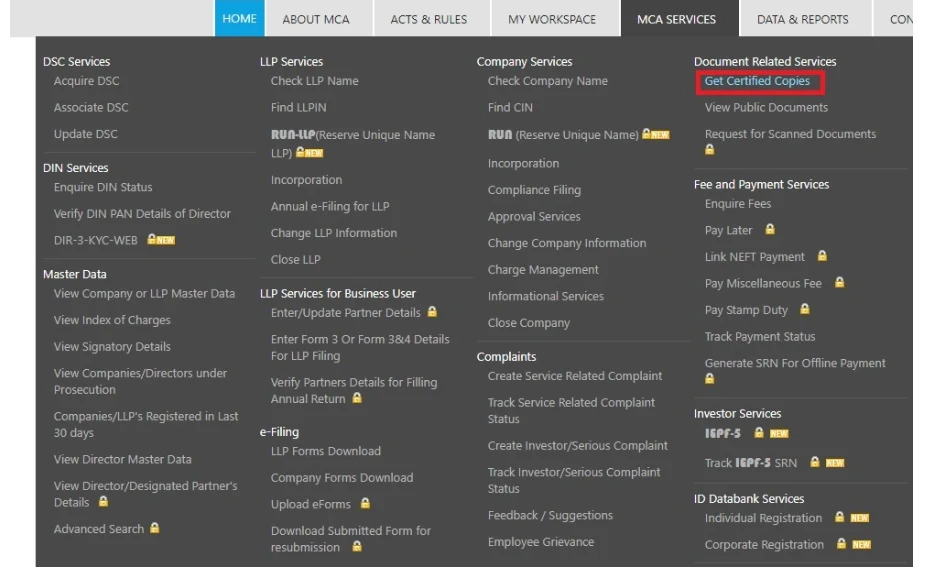Click NEW badge next to Individual Registration
Viewport: 945px width, 567px height.
(859, 518)
